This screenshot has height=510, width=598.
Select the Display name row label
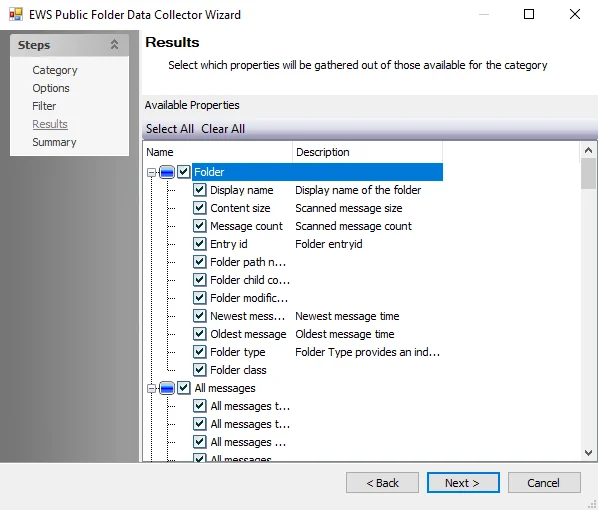point(242,190)
